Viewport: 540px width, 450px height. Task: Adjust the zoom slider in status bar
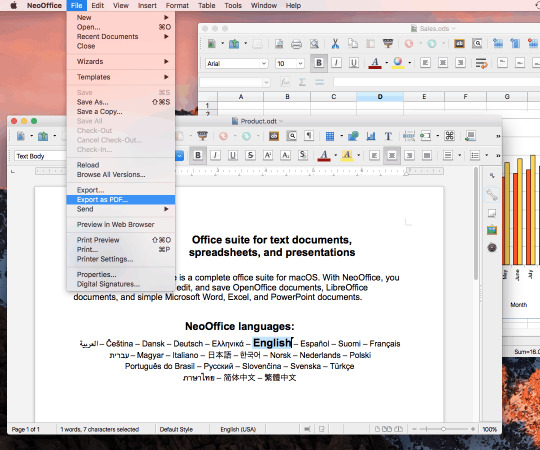(x=444, y=429)
